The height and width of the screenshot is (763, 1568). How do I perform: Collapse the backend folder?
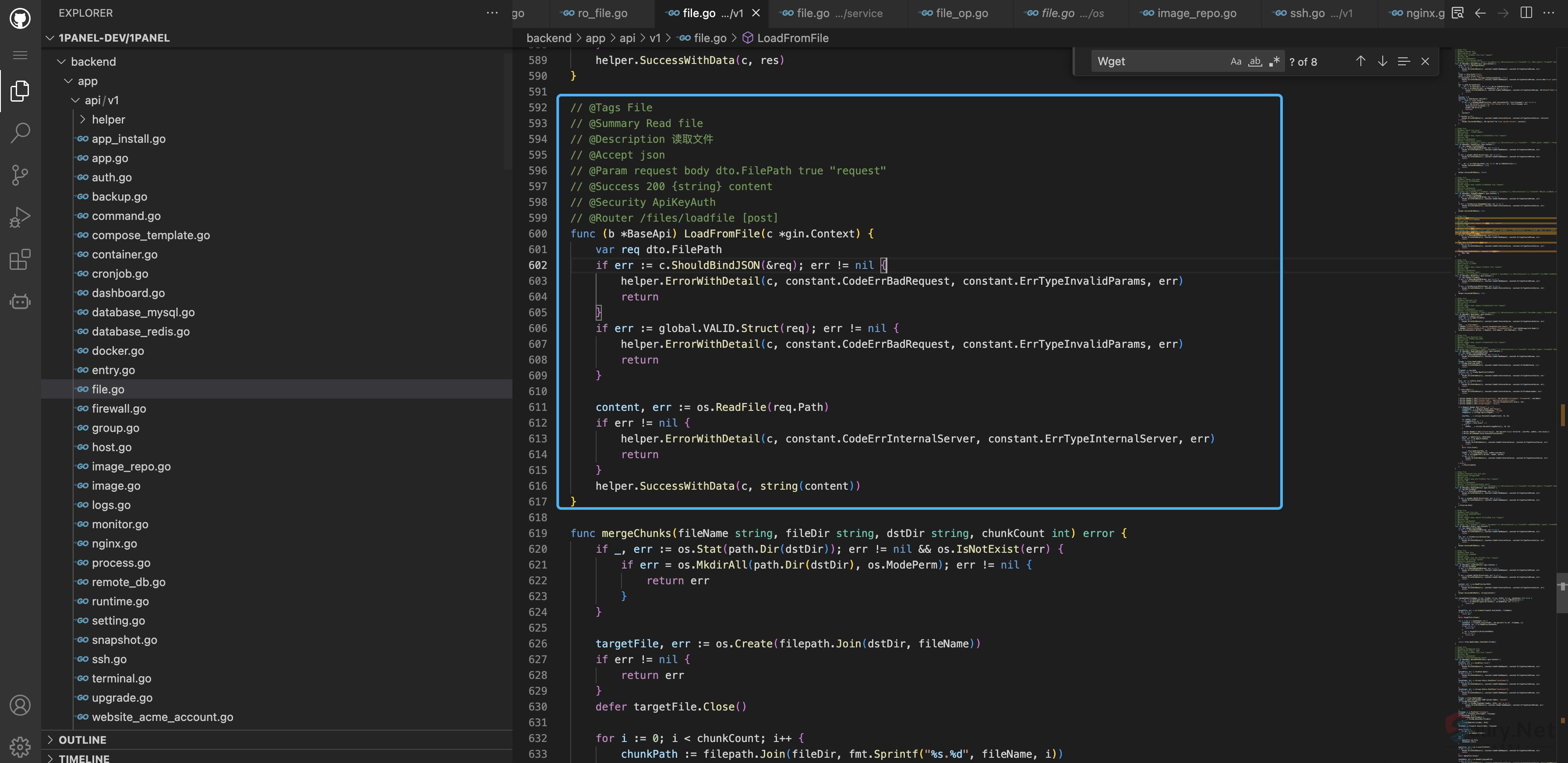click(x=93, y=61)
